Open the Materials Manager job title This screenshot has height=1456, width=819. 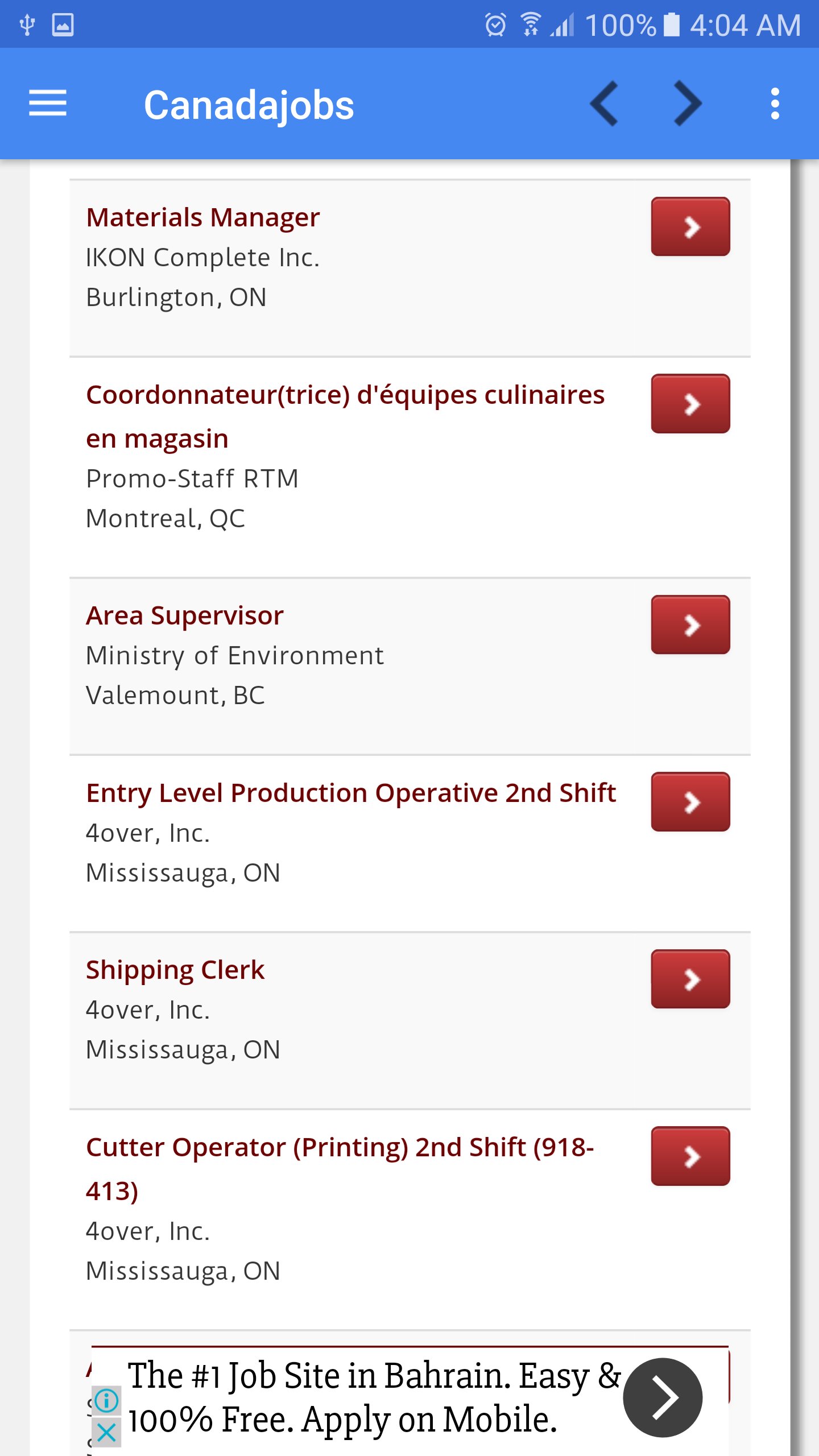pyautogui.click(x=203, y=218)
